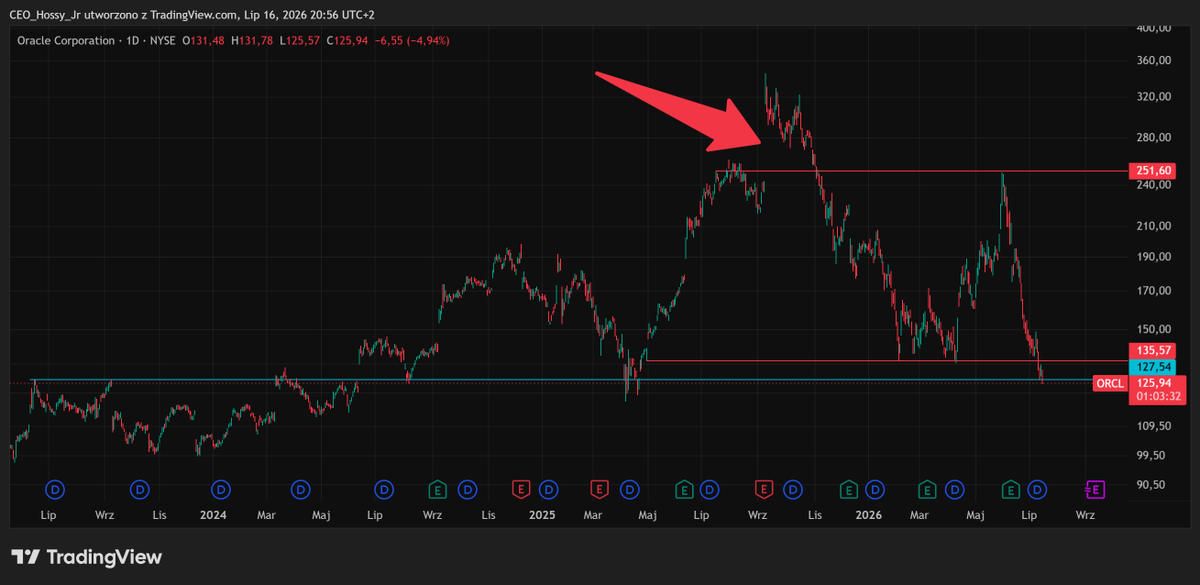The image size is (1200, 585).
Task: Click the dividend D marker above the 2025 label
Action: point(548,489)
